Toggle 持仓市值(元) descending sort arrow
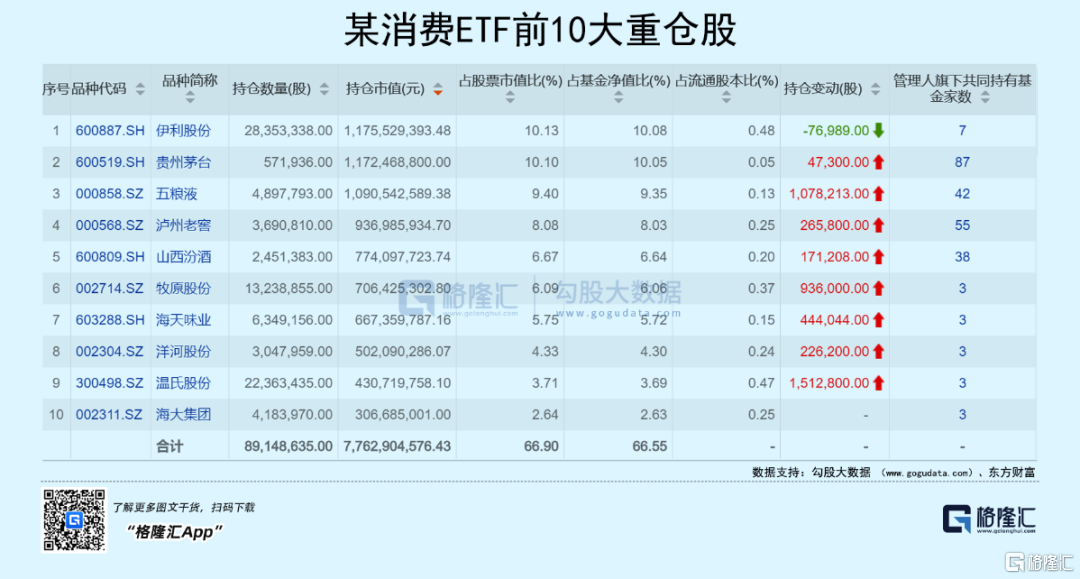The height and width of the screenshot is (579, 1080). [437, 90]
